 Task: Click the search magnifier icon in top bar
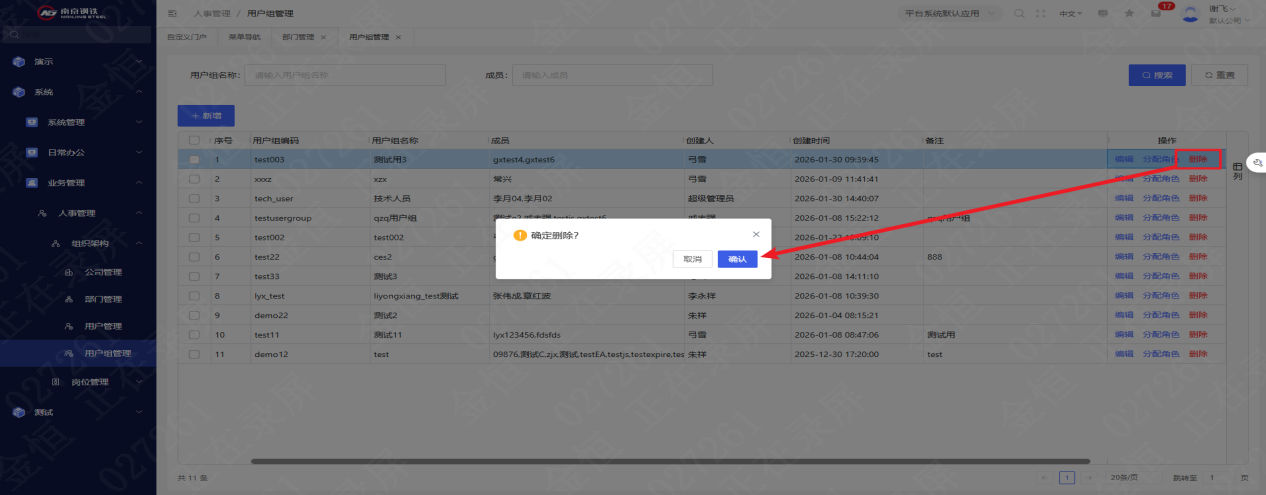coord(1019,14)
